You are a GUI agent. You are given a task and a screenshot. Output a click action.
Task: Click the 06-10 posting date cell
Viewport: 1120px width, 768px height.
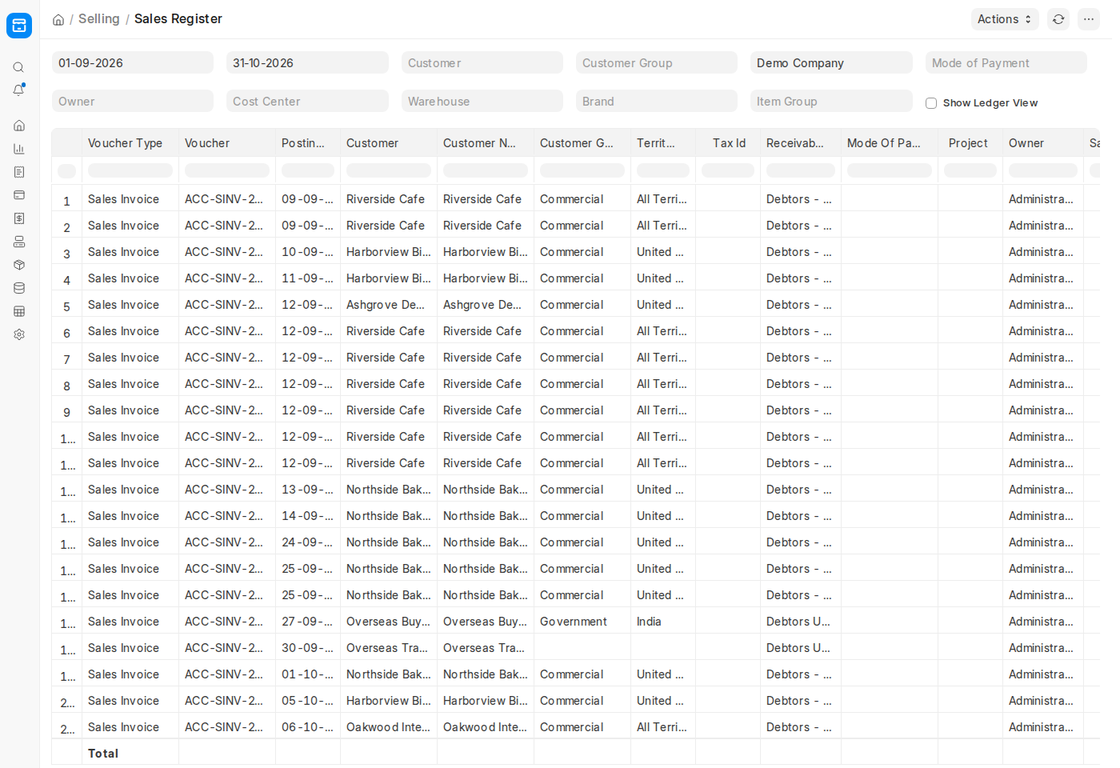pyautogui.click(x=308, y=727)
